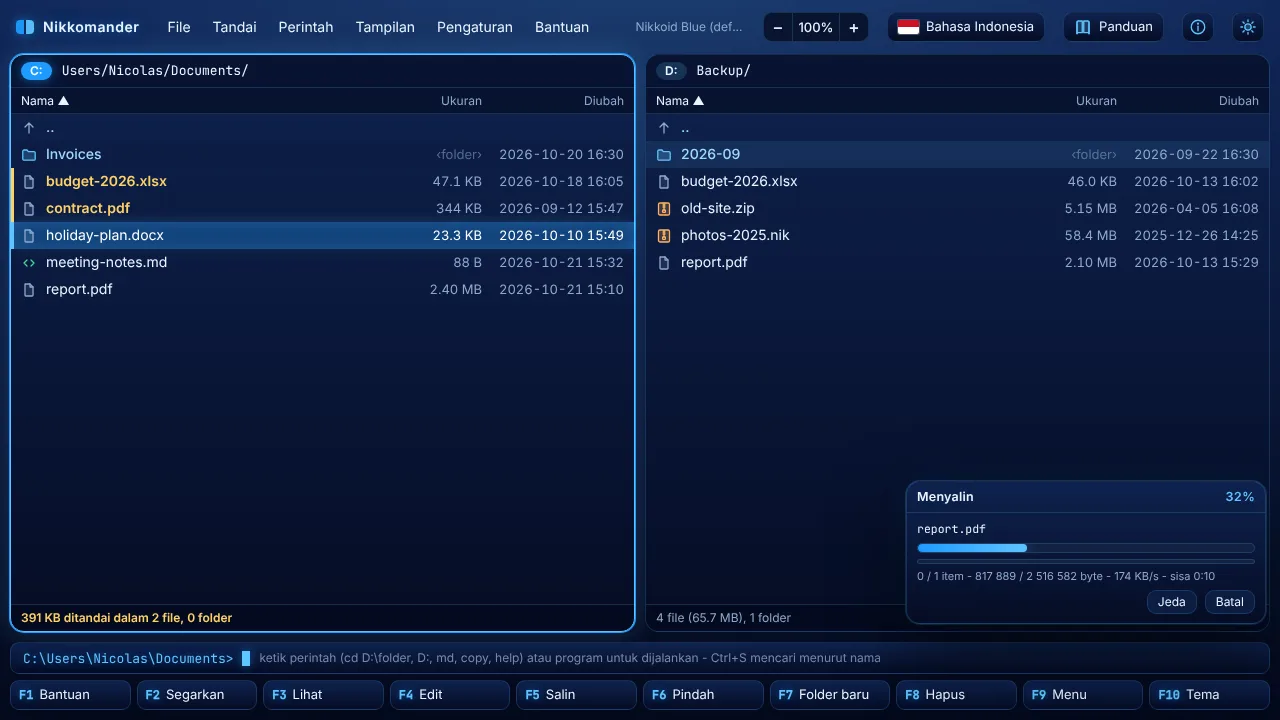Reset zoom via the 100% button

(x=816, y=28)
